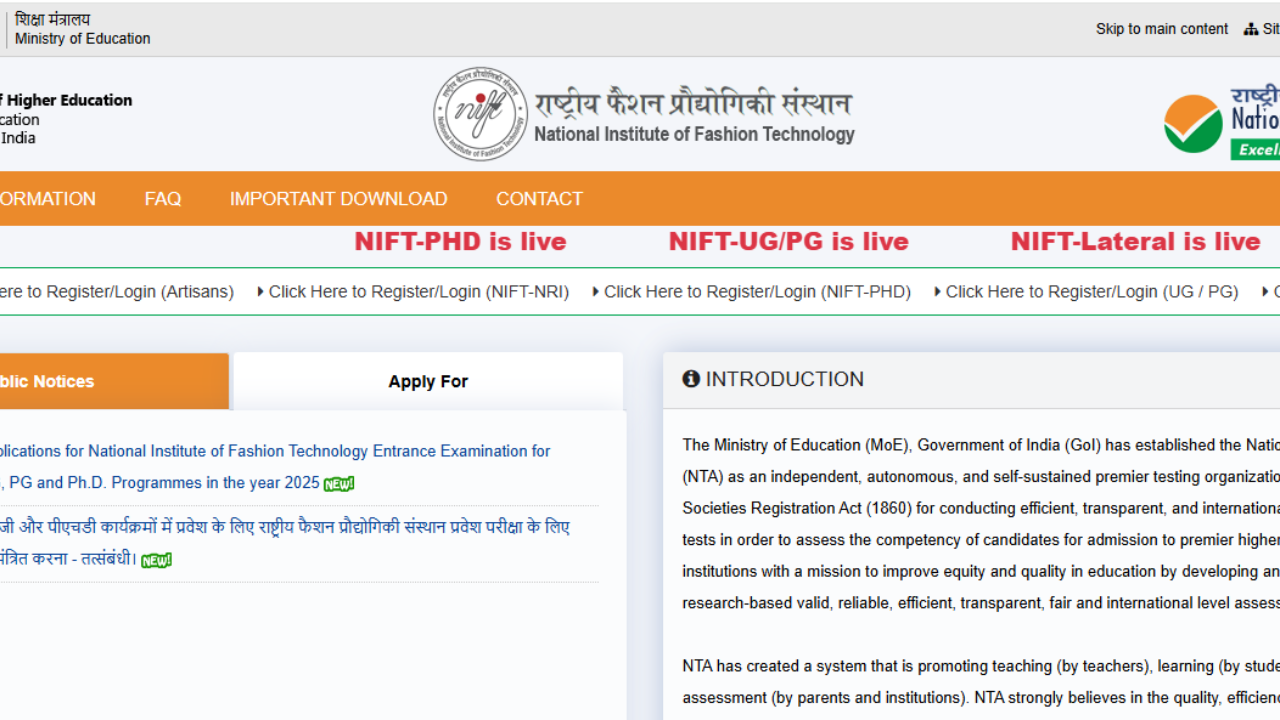
Task: Click the NEW icon after the 2025 programmes notice
Action: 338,483
